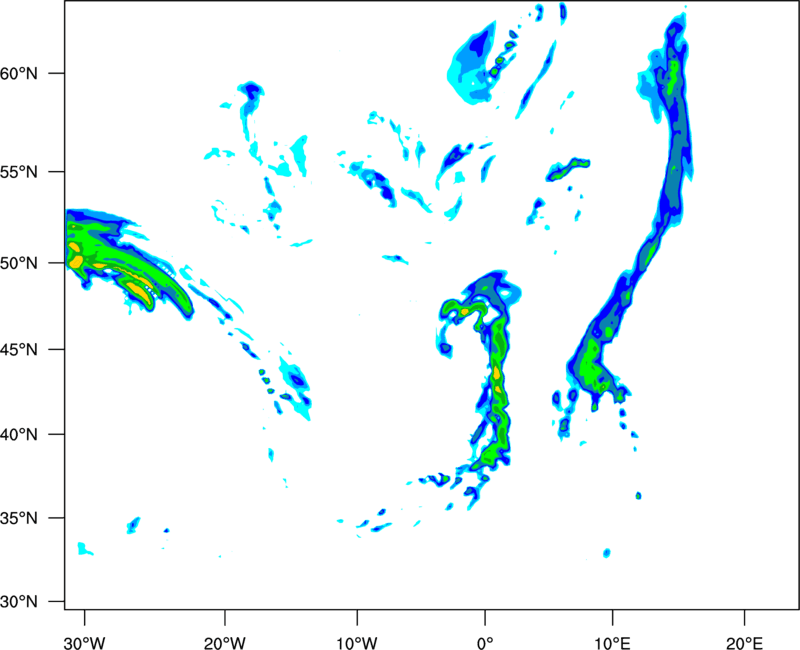The height and width of the screenshot is (650, 800).
Task: Click the 55°N latitude label
Action: [x=19, y=172]
